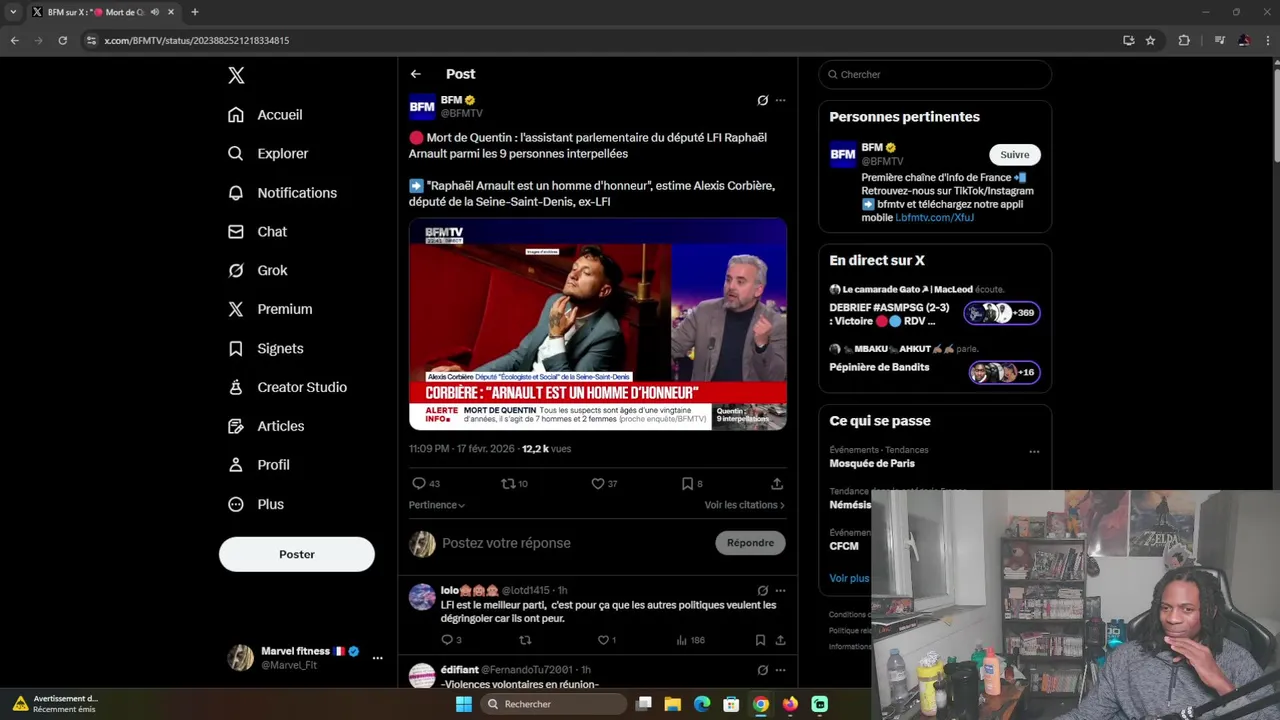Click the Chercher search field

click(x=935, y=75)
